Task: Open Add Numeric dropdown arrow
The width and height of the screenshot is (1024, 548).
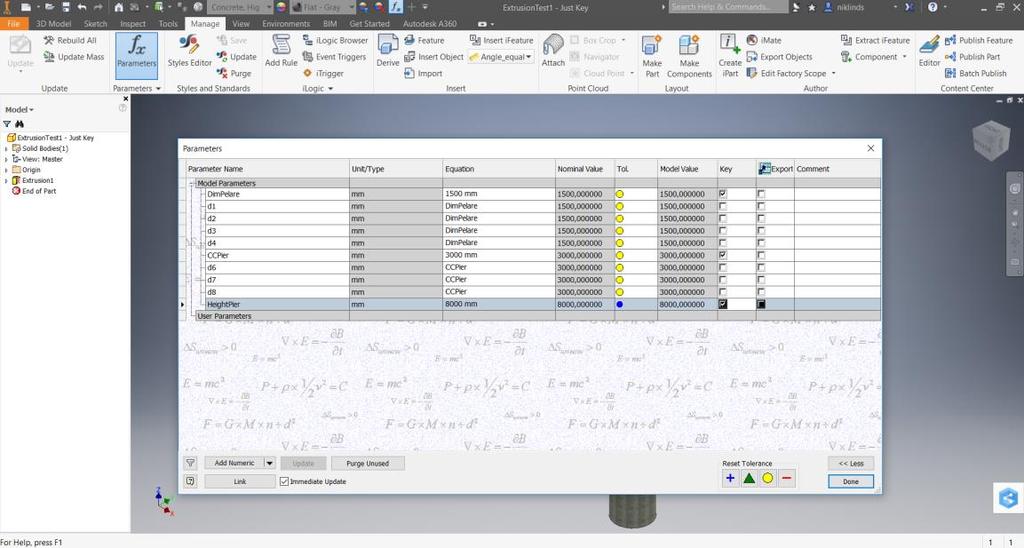Action: pos(269,463)
